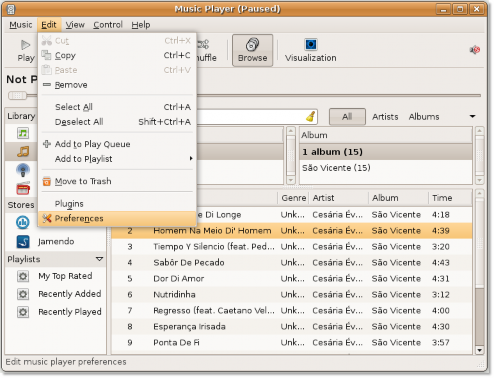Select the '1 album (15)' entry
The width and height of the screenshot is (494, 378).
386,152
